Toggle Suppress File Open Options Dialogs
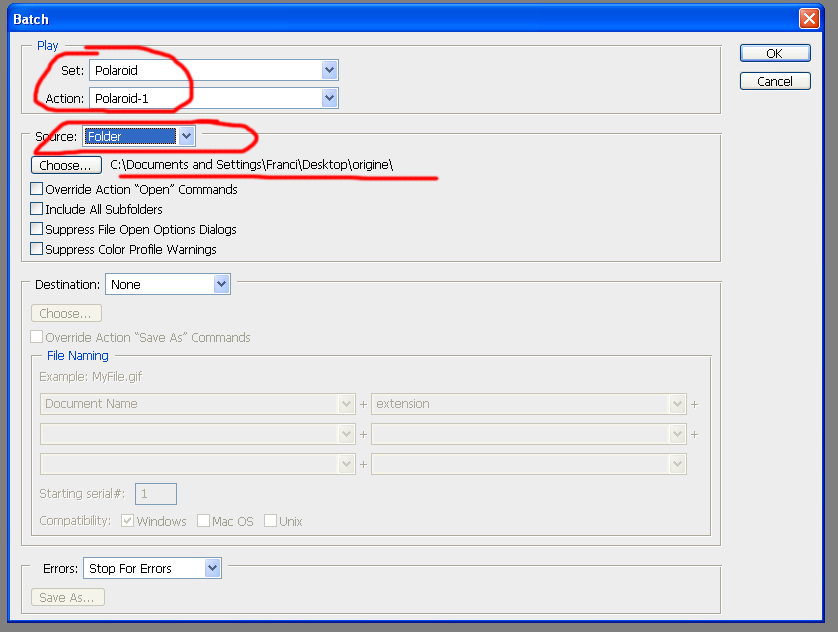 point(37,229)
